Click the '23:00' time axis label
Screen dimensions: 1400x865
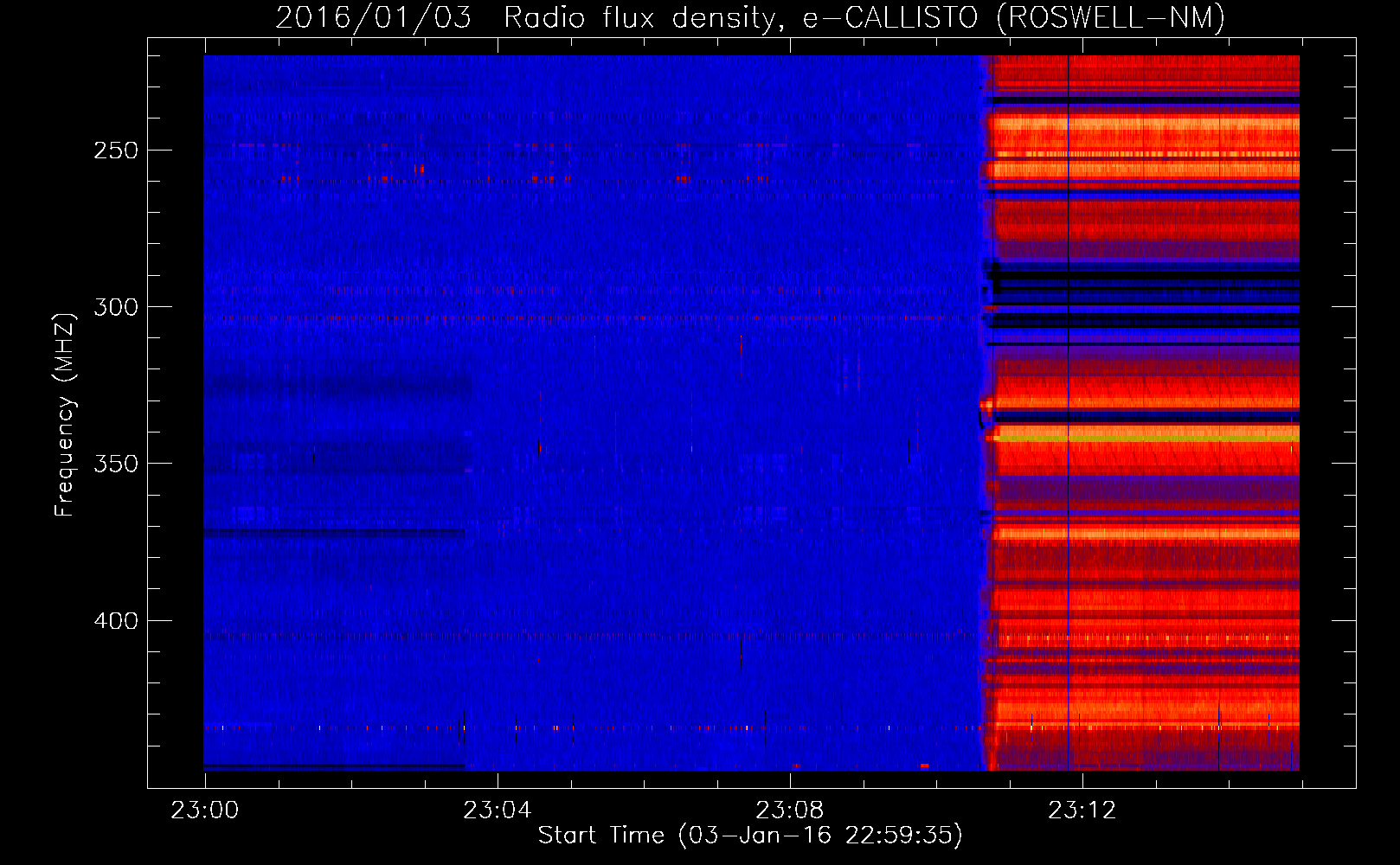click(204, 811)
